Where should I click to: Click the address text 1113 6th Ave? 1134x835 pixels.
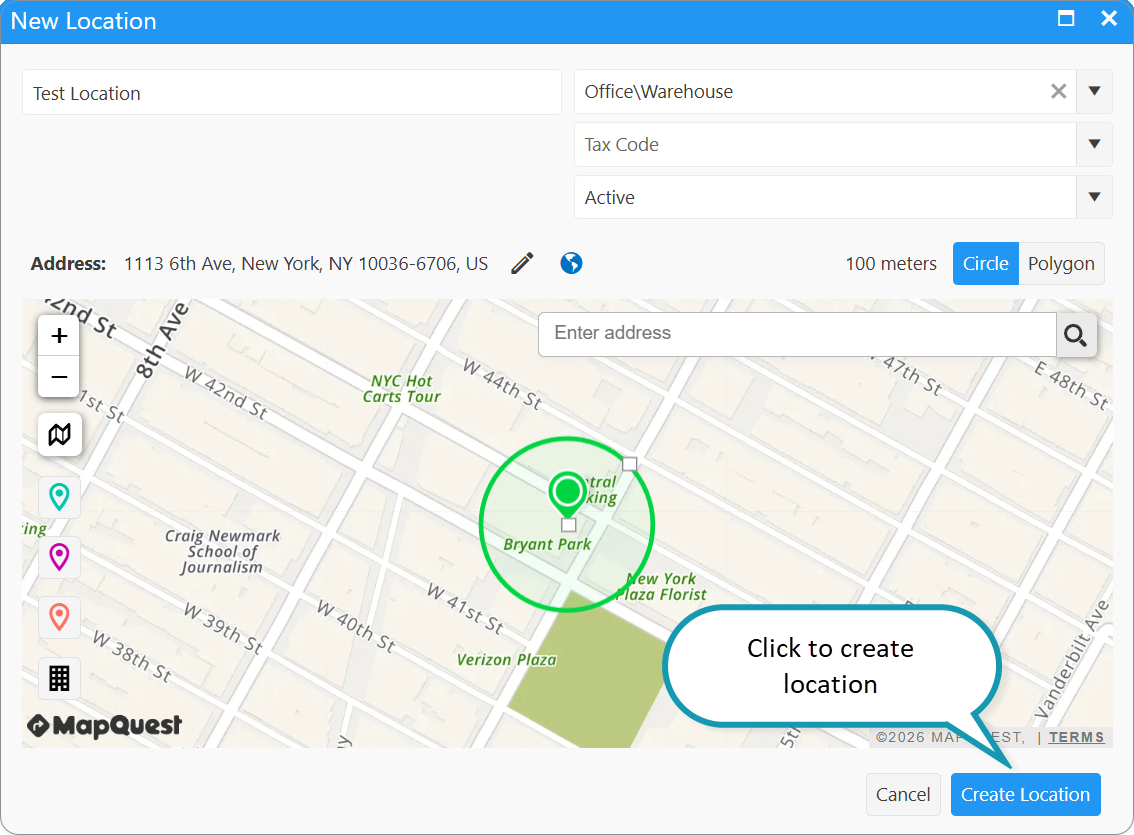click(x=306, y=264)
